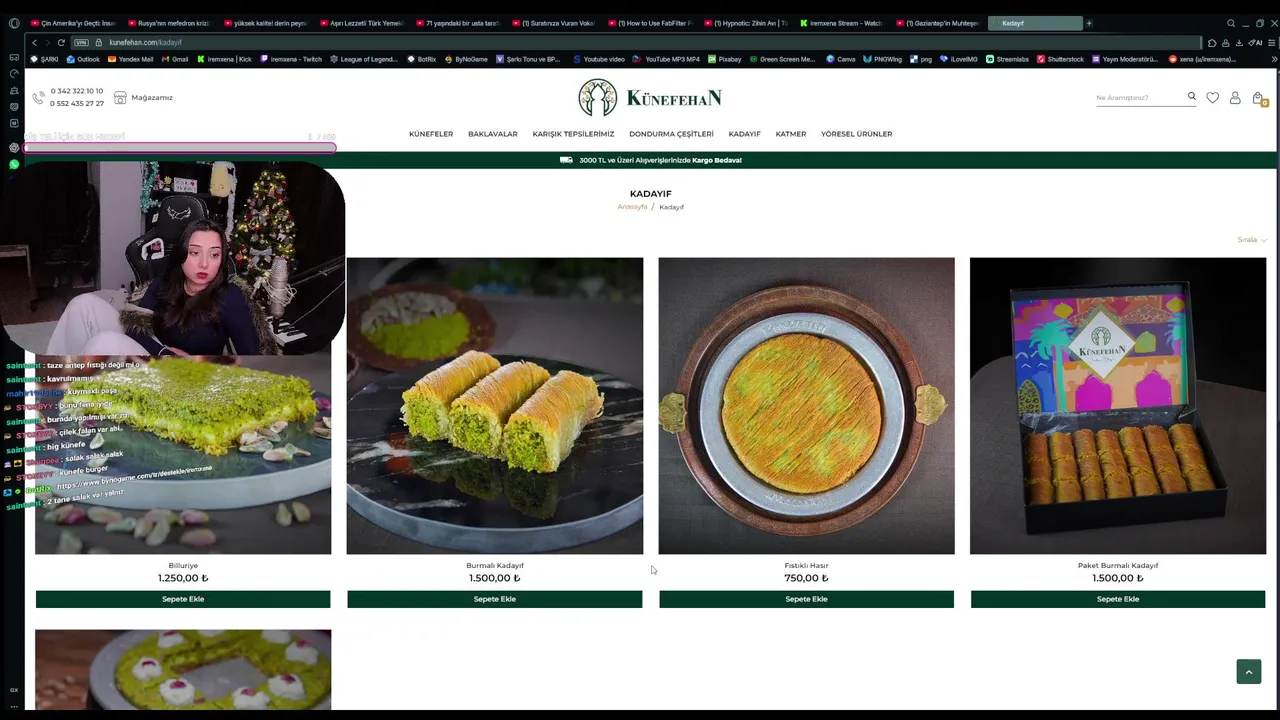Click the phone handset icon
The width and height of the screenshot is (1280, 720).
pyautogui.click(x=38, y=97)
